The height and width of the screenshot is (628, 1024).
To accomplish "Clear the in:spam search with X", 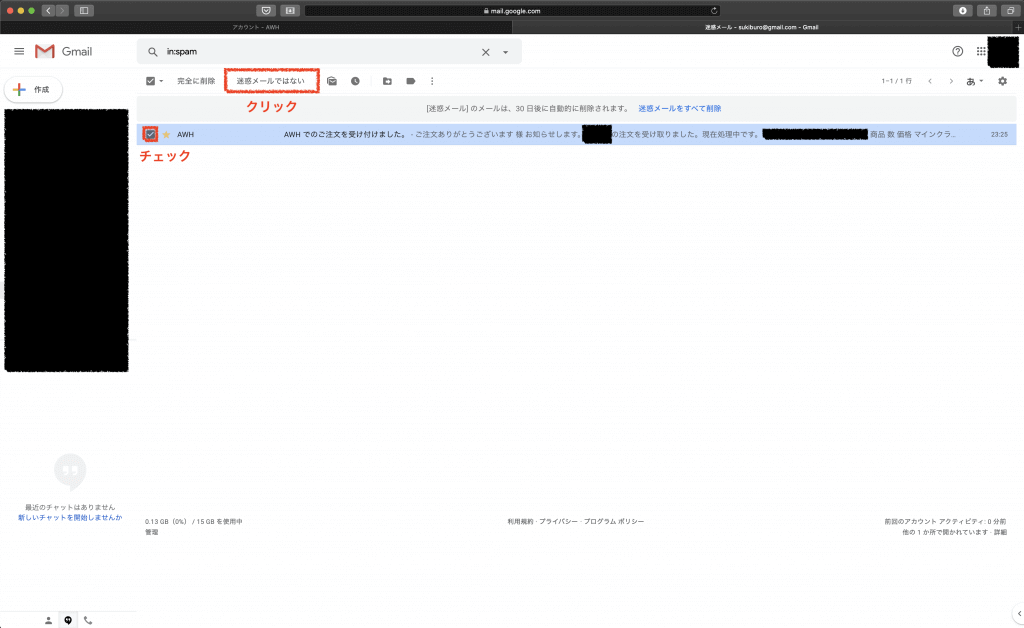I will (x=485, y=52).
